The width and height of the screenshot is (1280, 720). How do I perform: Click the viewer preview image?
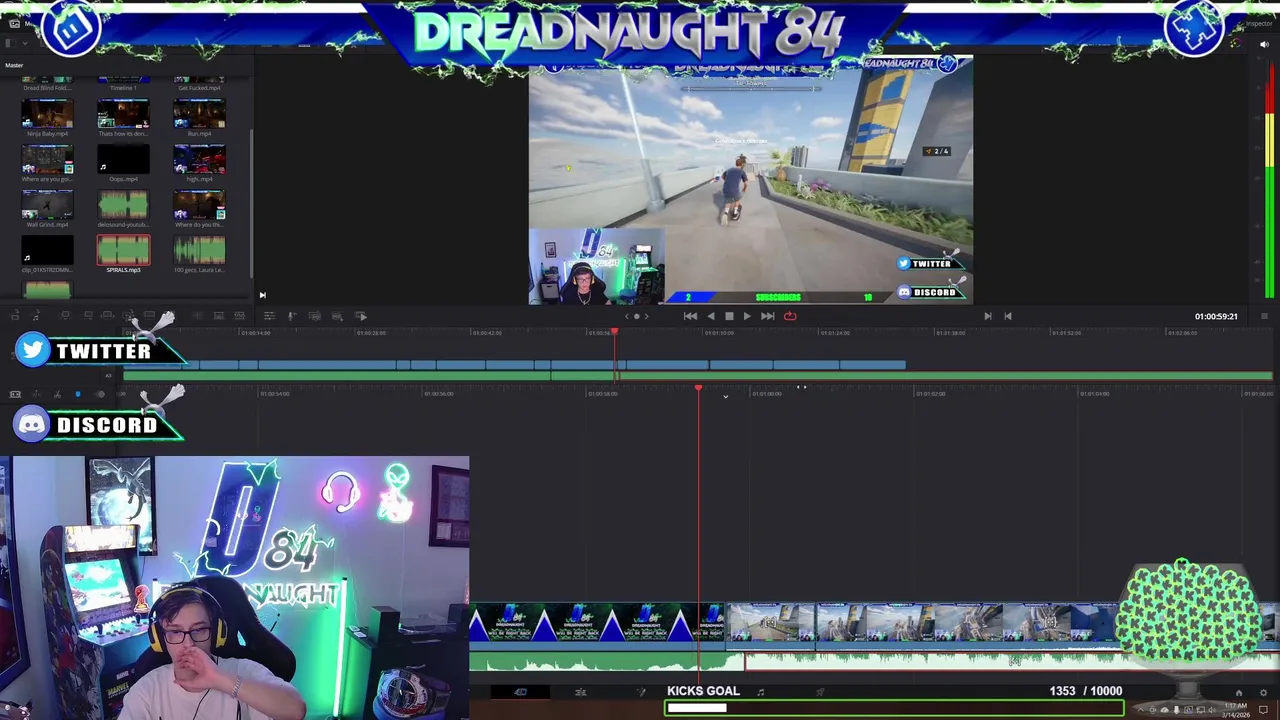pyautogui.click(x=750, y=180)
